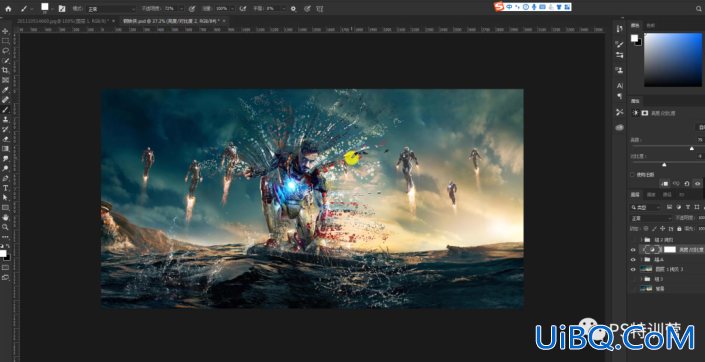Image resolution: width=705 pixels, height=362 pixels.
Task: Open the brush settings panel icon
Action: [62, 9]
